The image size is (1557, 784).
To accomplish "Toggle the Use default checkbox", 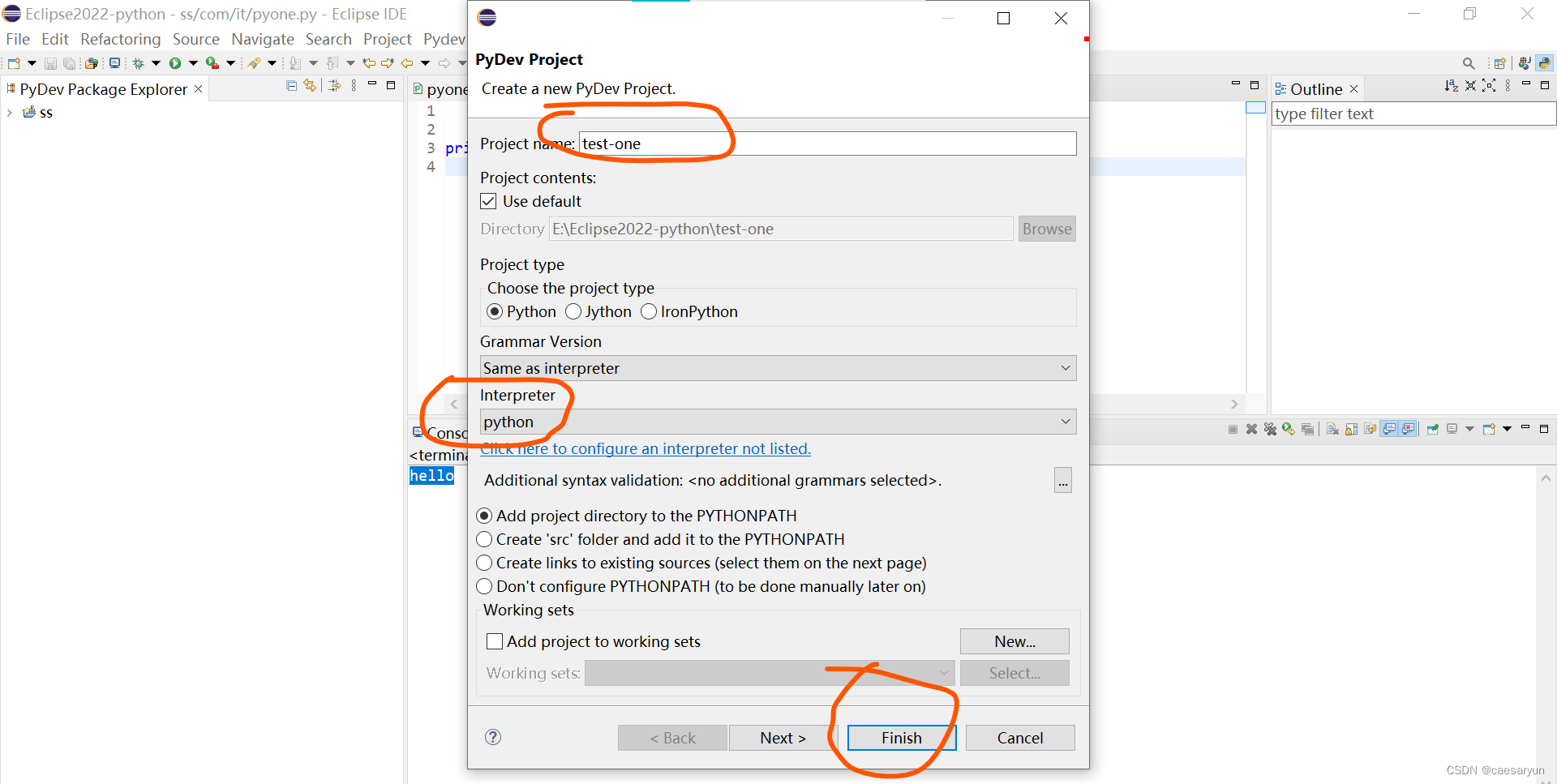I will pyautogui.click(x=488, y=201).
